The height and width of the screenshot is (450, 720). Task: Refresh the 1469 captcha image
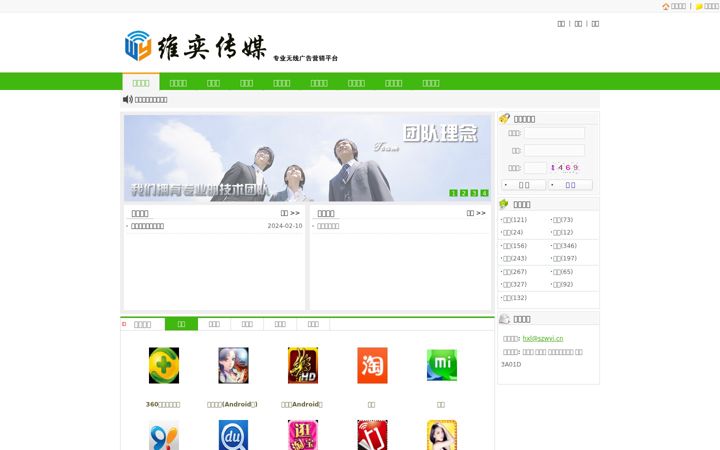tap(564, 168)
